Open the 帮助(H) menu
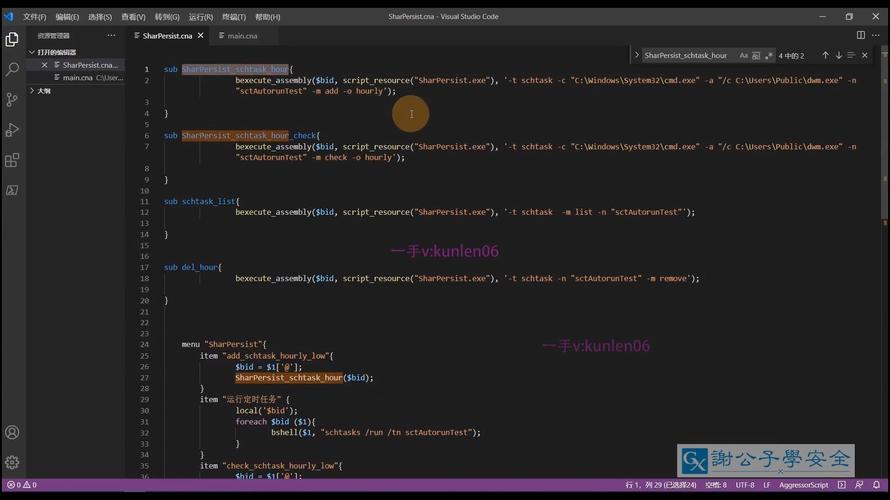The height and width of the screenshot is (500, 890). pos(267,17)
